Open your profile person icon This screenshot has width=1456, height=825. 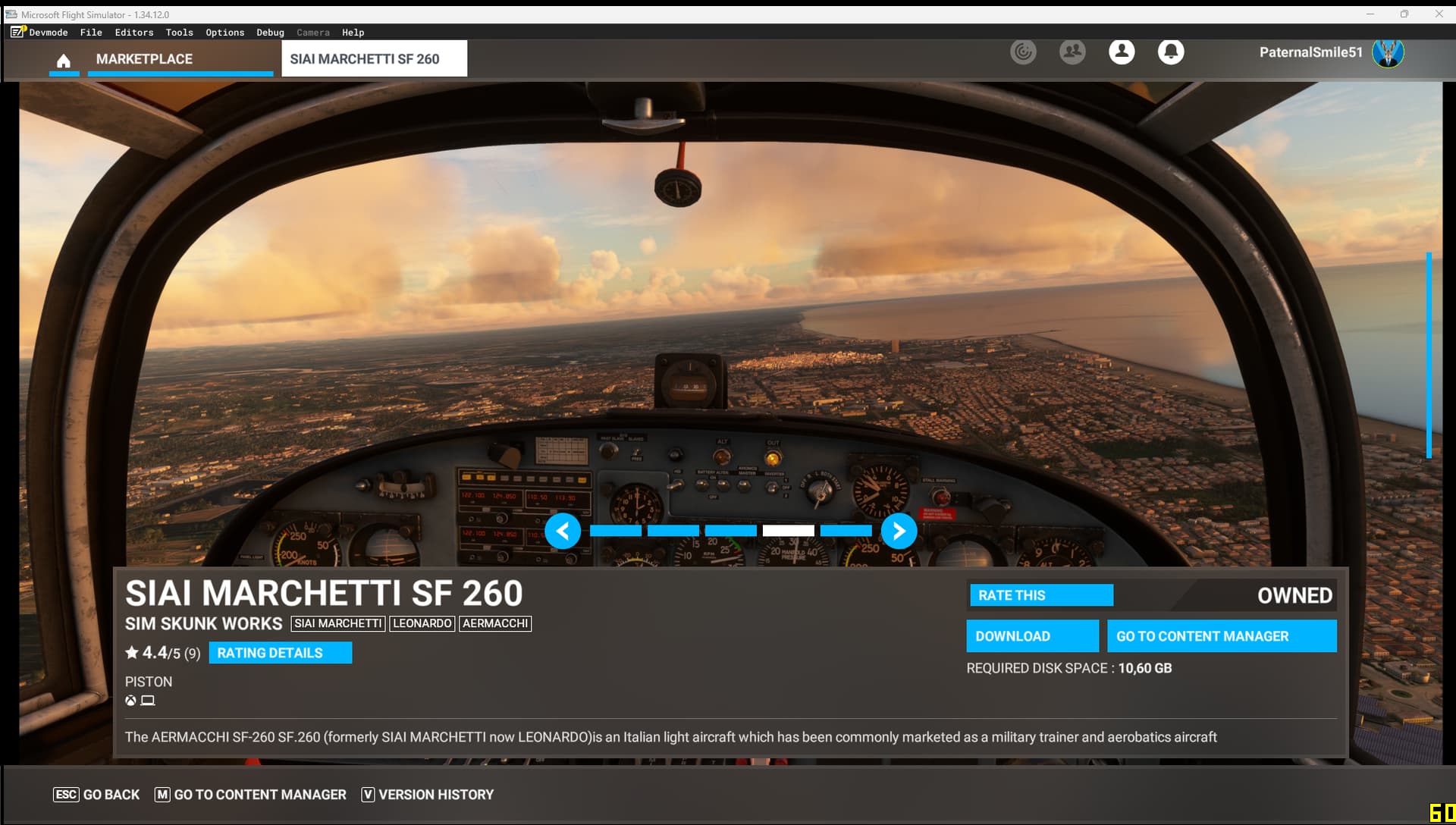(1122, 52)
